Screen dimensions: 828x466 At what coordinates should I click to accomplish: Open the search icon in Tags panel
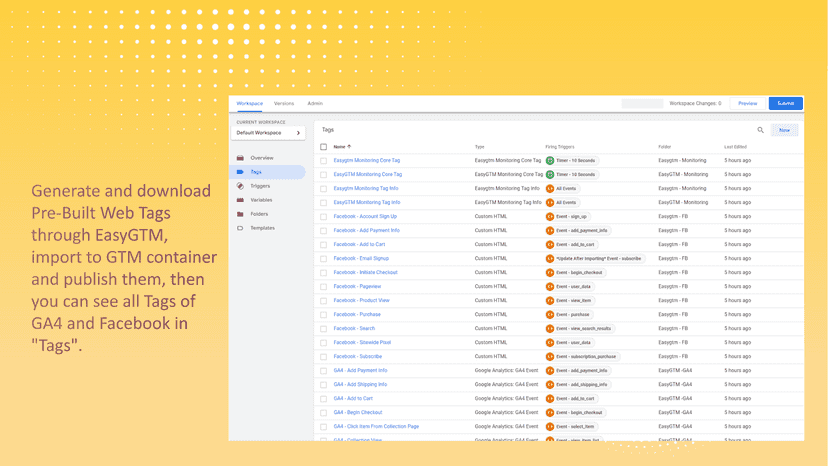point(760,130)
